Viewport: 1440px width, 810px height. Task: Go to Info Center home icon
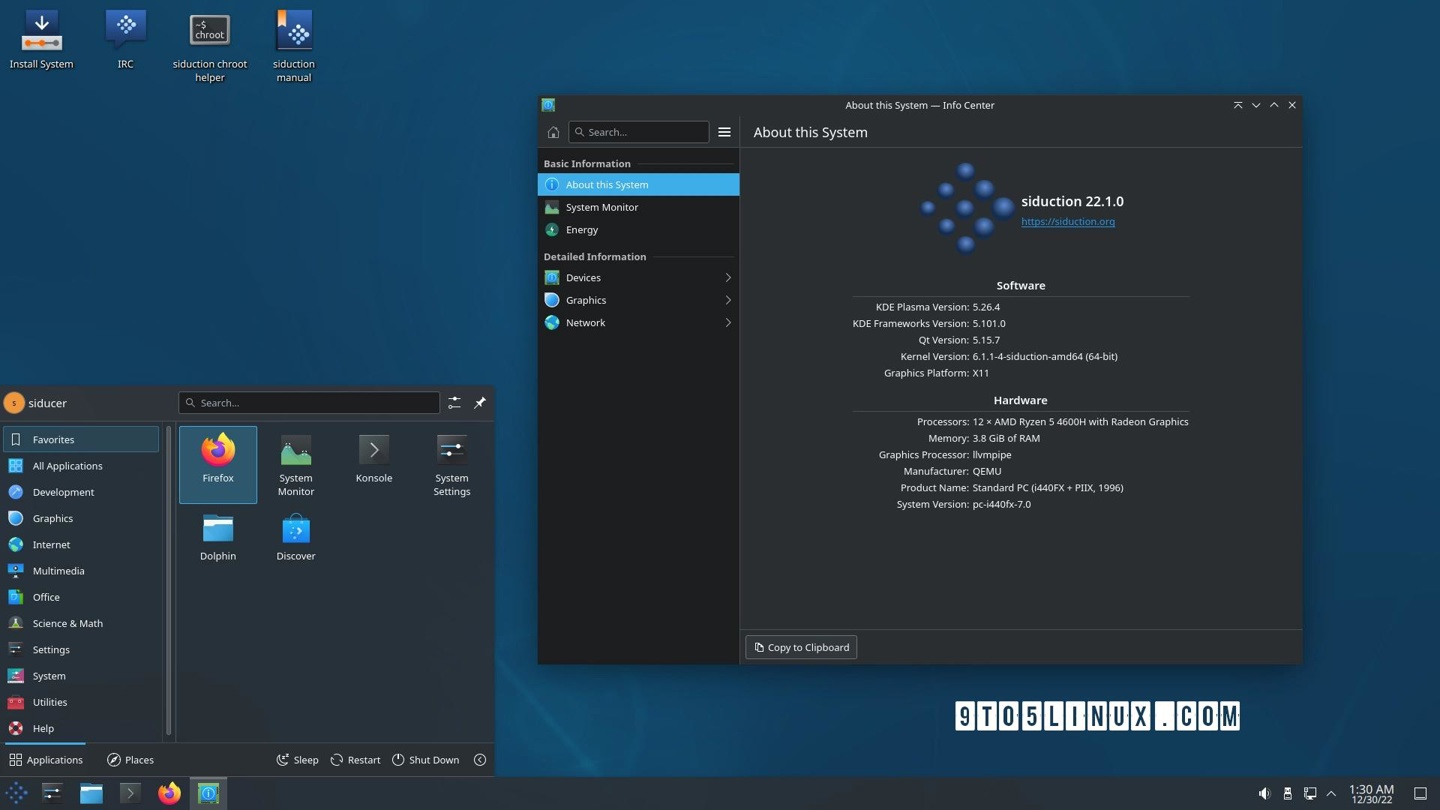553,132
